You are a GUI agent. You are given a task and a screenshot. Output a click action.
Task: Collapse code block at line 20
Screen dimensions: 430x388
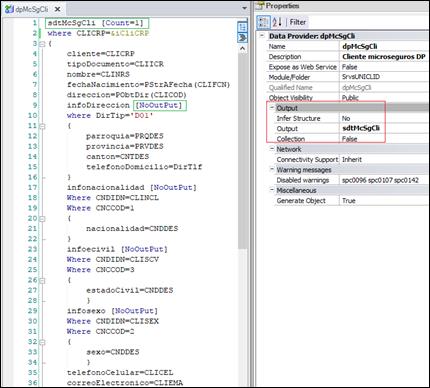pos(42,219)
